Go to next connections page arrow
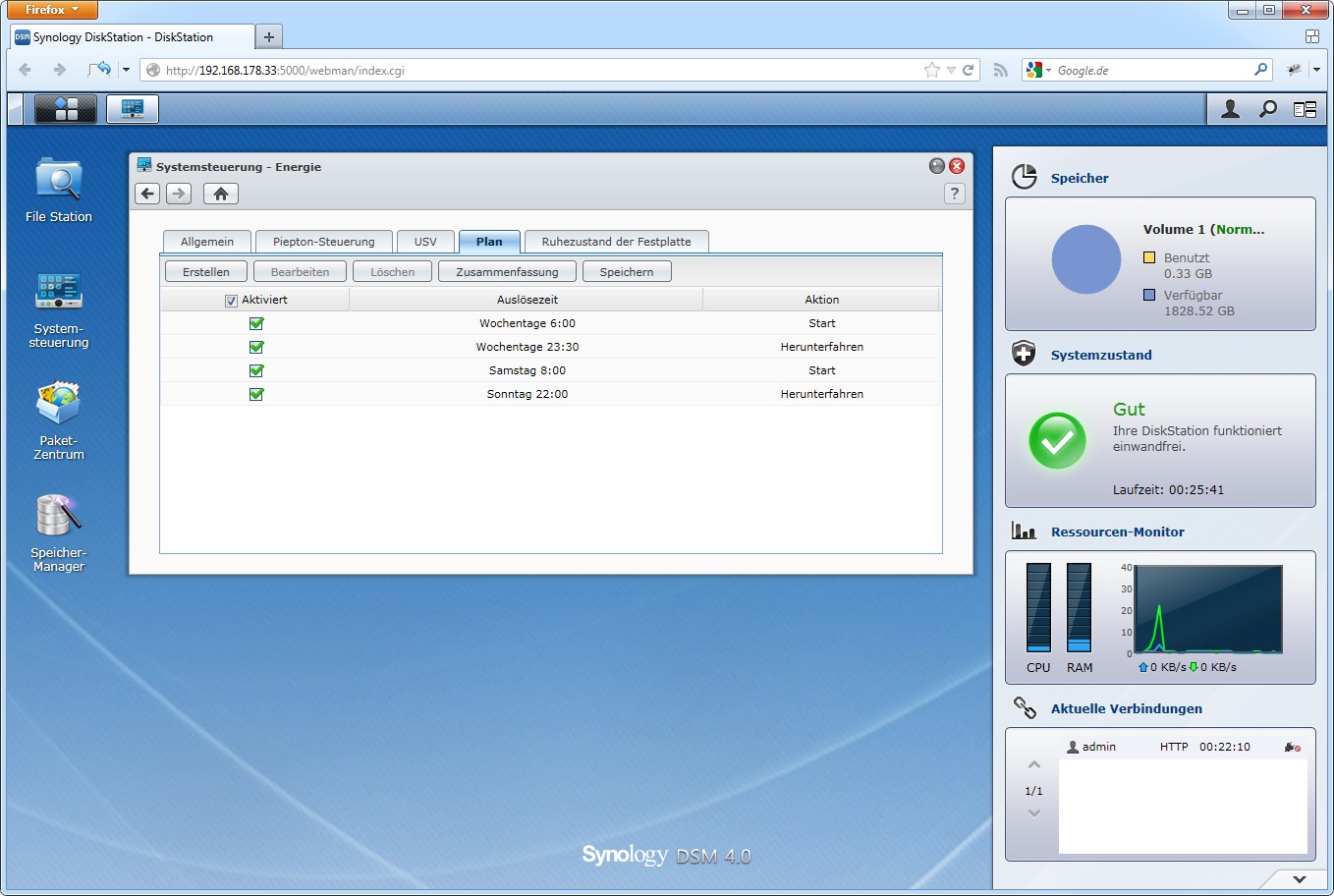The width and height of the screenshot is (1334, 896). click(x=1033, y=812)
